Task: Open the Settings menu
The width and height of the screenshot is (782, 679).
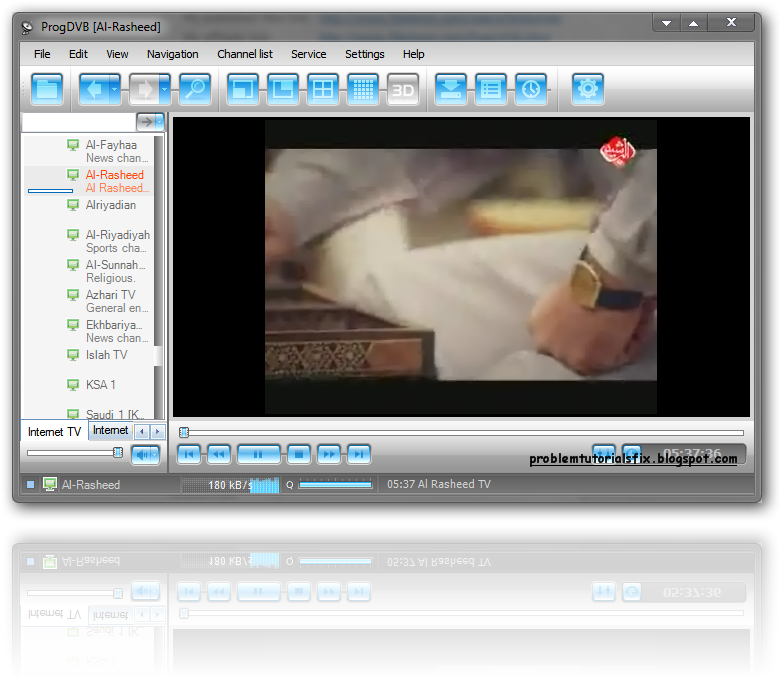Action: tap(365, 54)
